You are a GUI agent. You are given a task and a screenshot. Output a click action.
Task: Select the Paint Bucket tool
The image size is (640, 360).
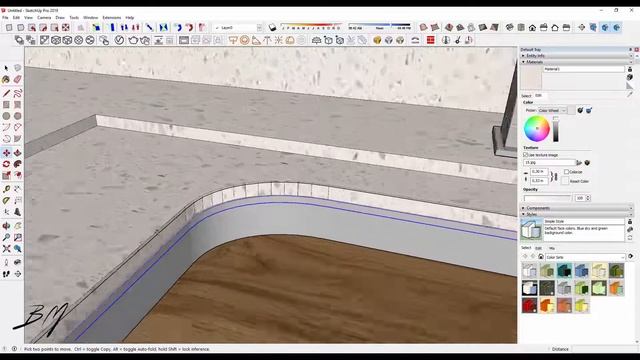pos(6,79)
